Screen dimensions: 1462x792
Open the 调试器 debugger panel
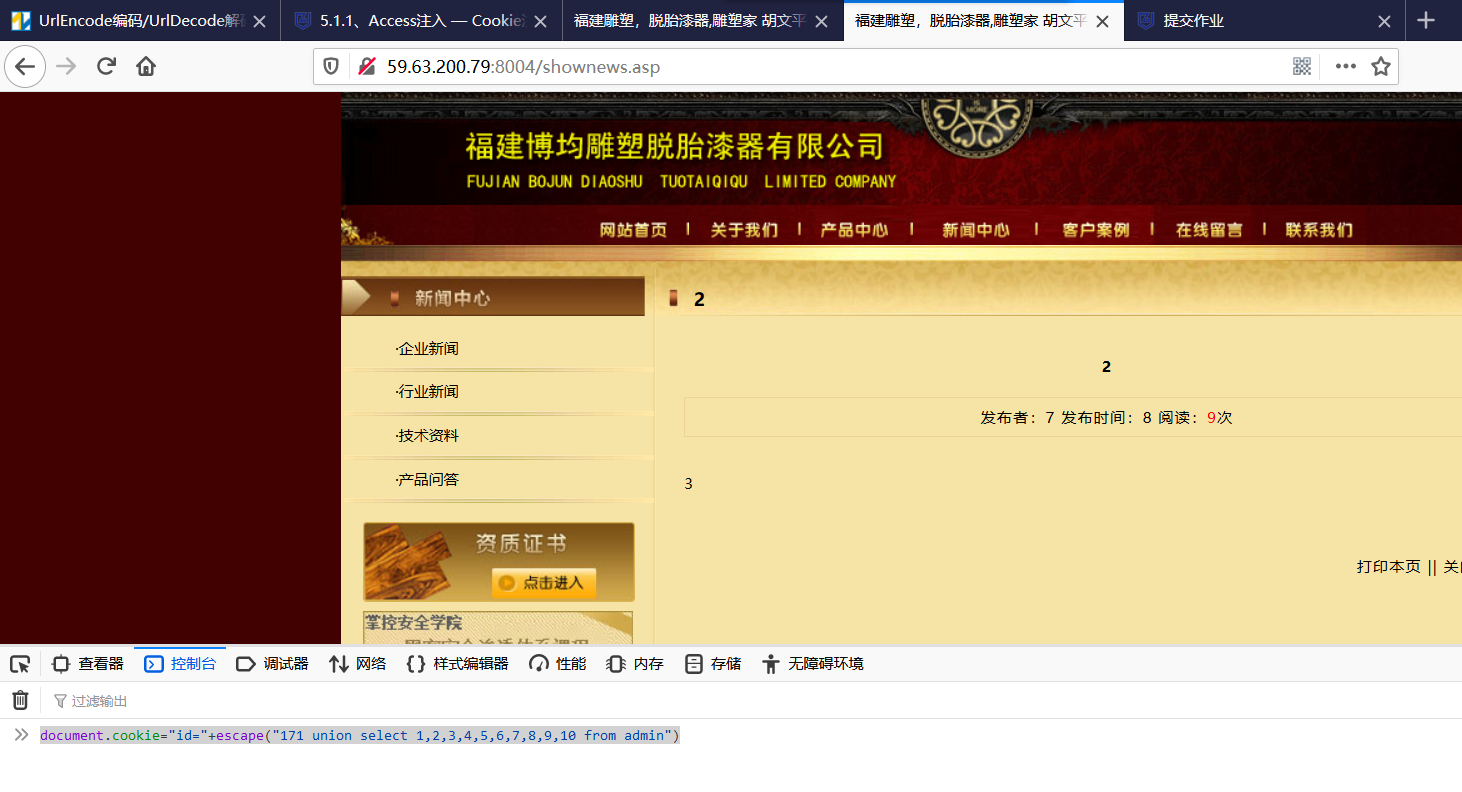click(272, 664)
